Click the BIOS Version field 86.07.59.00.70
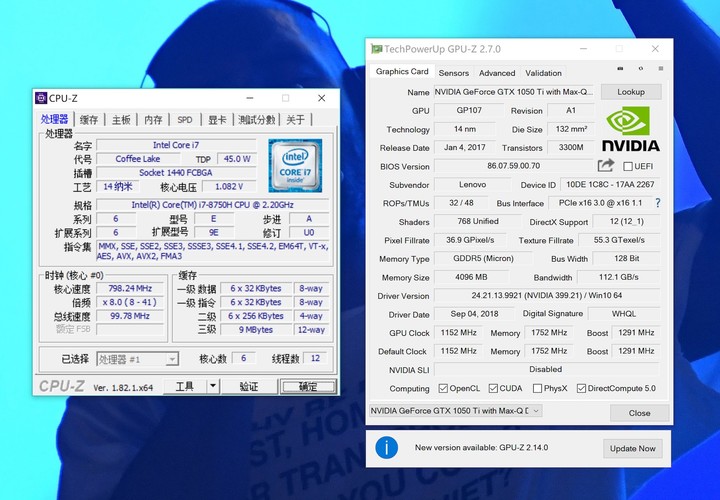This screenshot has height=500, width=720. click(513, 166)
